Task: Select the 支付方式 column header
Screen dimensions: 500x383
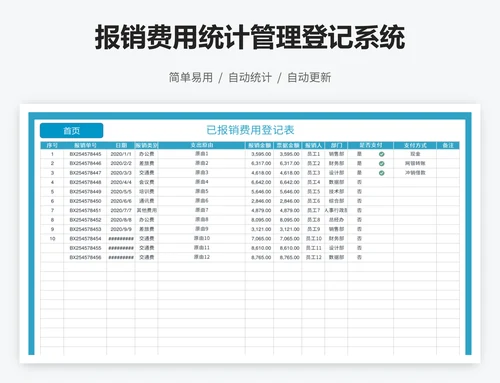Action: (415, 145)
